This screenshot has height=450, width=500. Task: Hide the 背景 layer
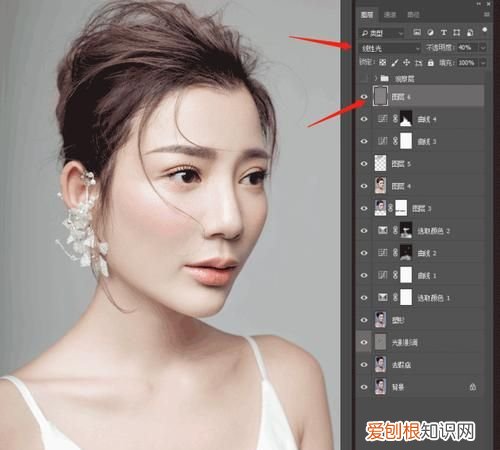pos(364,387)
